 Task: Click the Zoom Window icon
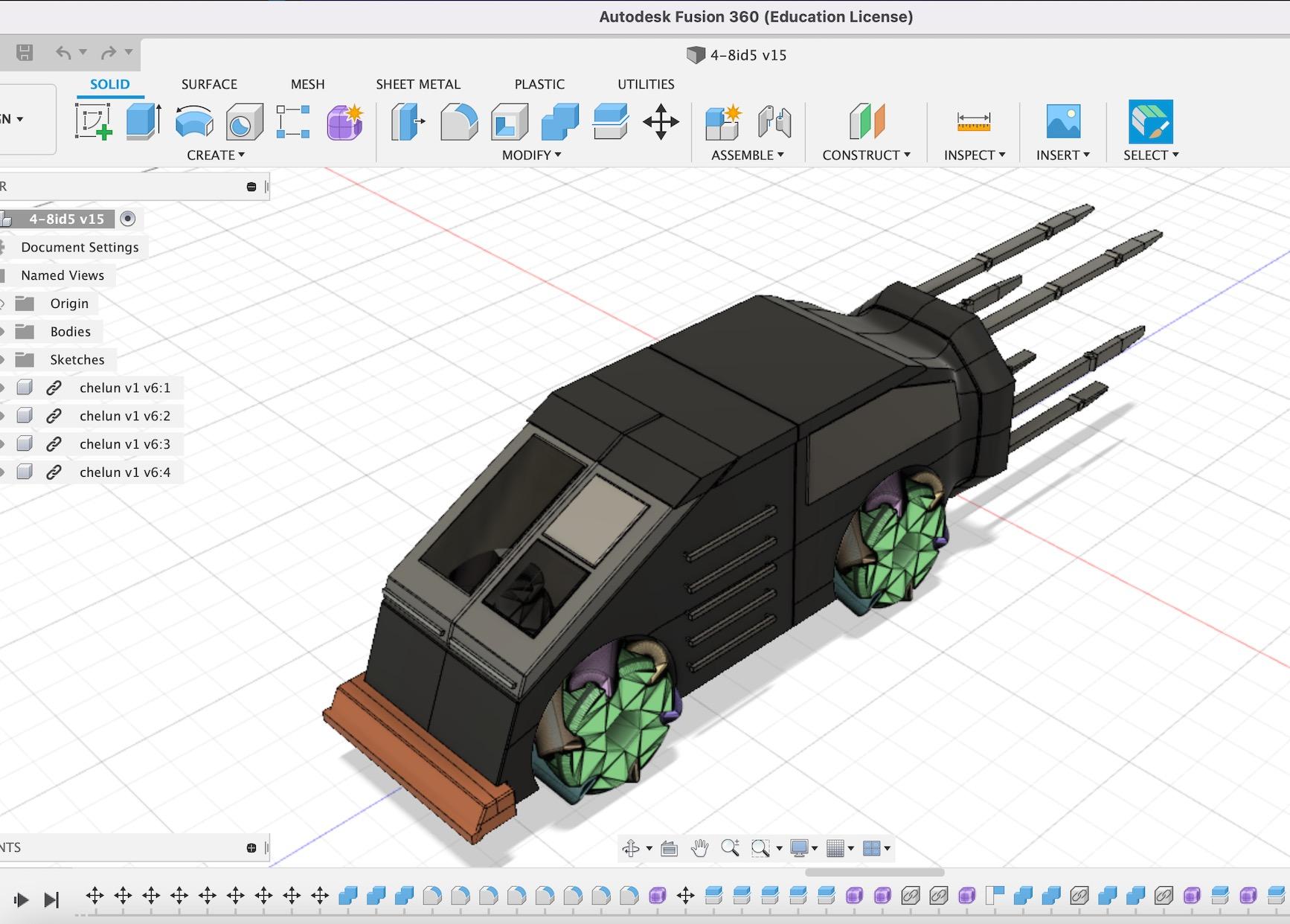pos(760,848)
